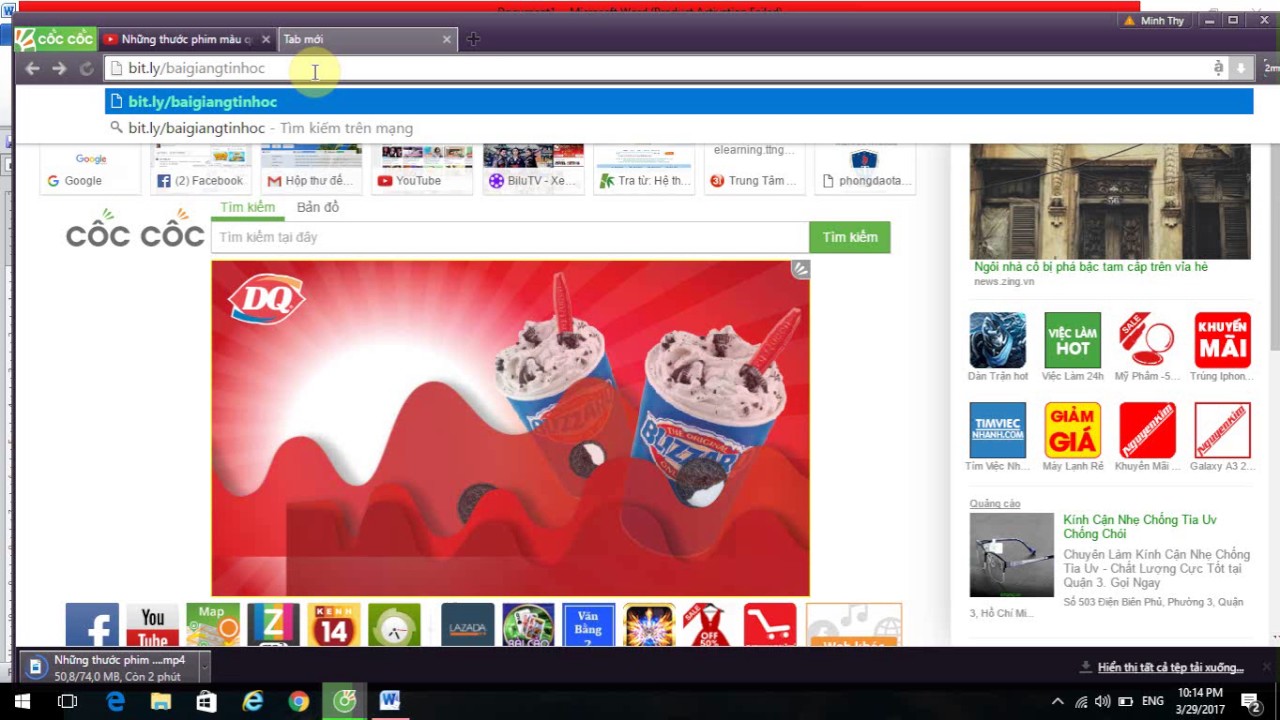Screen dimensions: 1280x720
Task: Open the Lazada icon
Action: click(468, 626)
